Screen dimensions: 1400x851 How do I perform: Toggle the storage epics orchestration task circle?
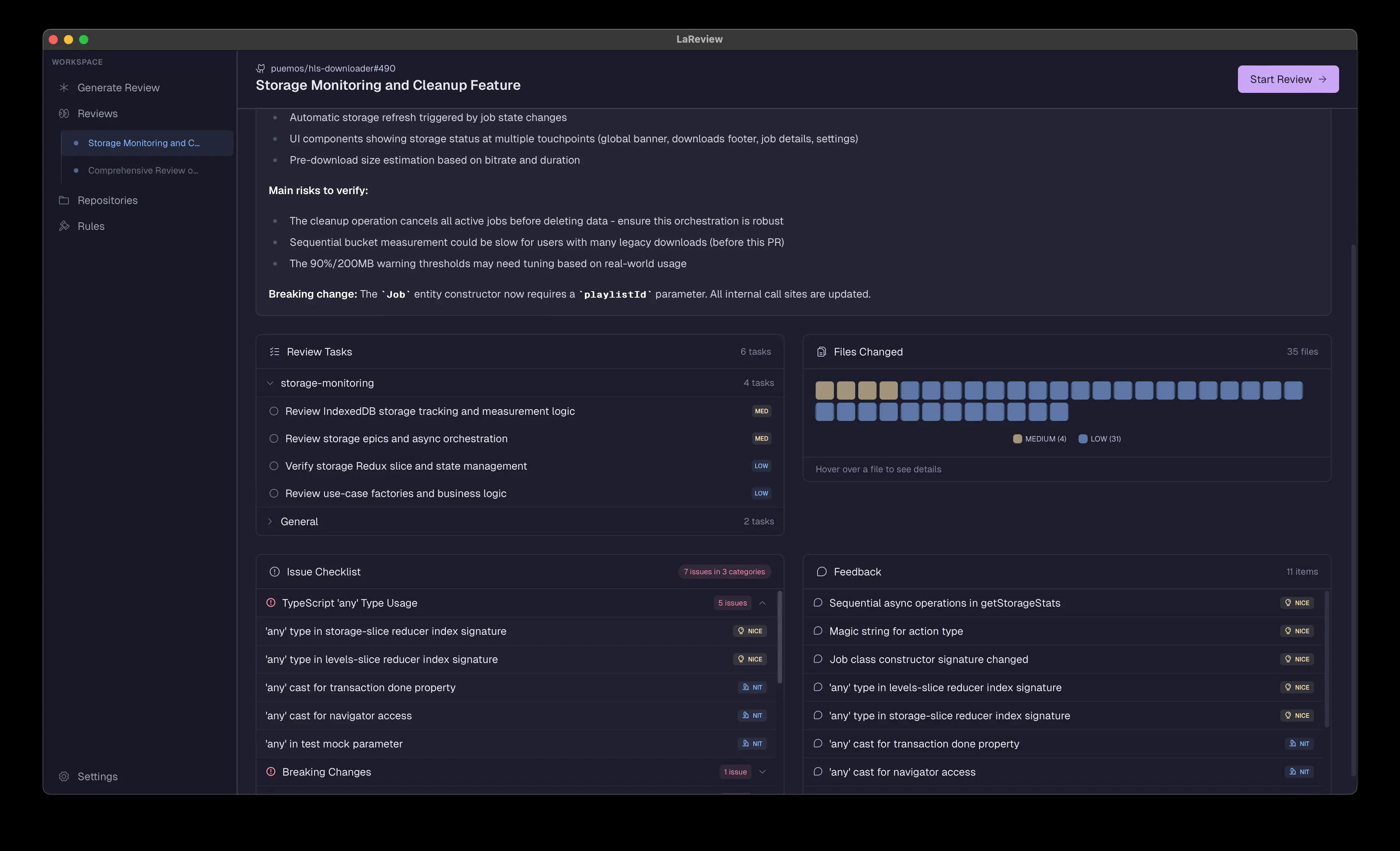[x=274, y=438]
